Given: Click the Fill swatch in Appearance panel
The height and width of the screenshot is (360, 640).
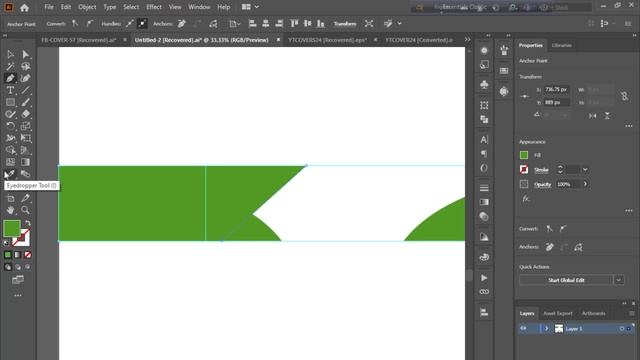Looking at the screenshot, I should (x=524, y=155).
